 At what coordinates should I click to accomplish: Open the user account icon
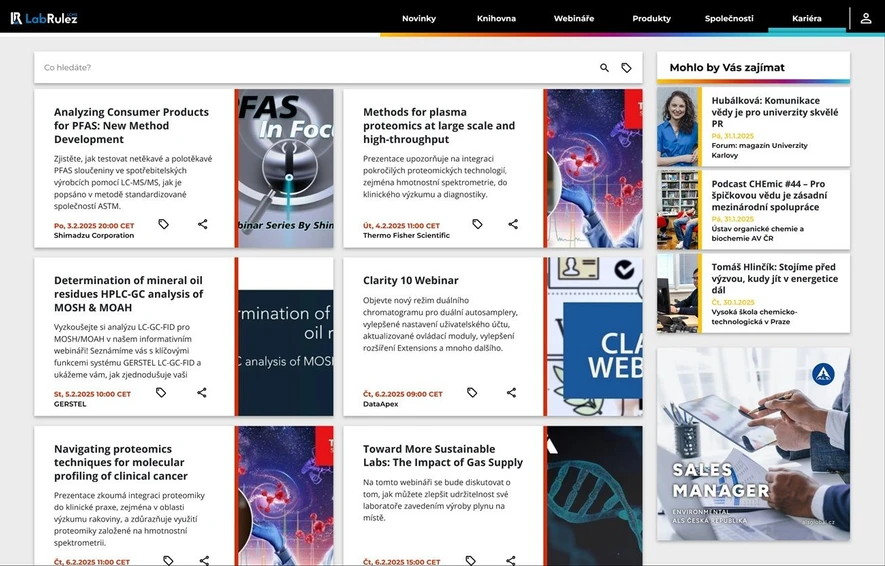(865, 18)
